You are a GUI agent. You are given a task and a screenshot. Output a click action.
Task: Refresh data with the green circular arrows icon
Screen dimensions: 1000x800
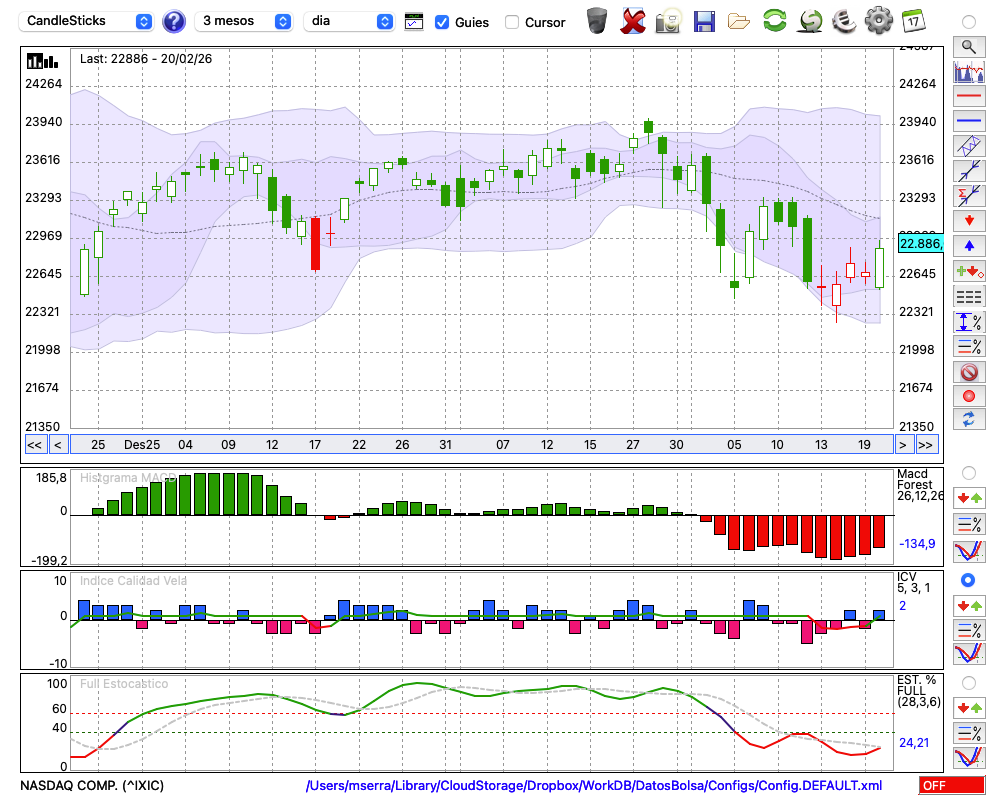774,21
